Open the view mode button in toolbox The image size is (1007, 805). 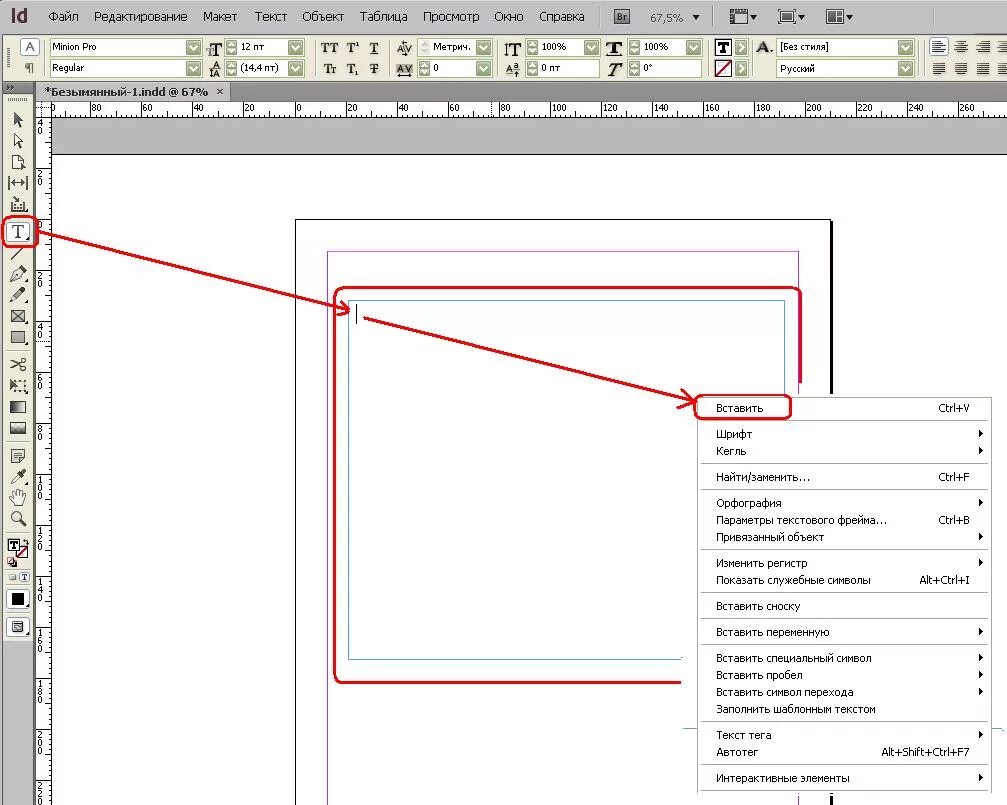18,627
